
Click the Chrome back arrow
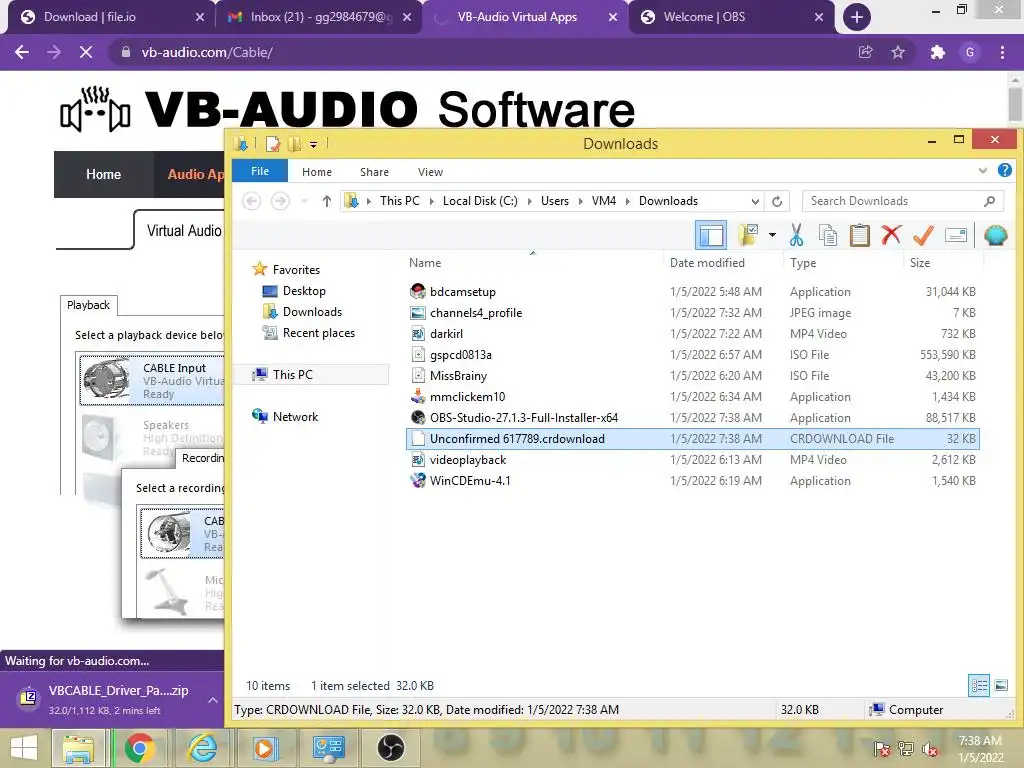(22, 52)
